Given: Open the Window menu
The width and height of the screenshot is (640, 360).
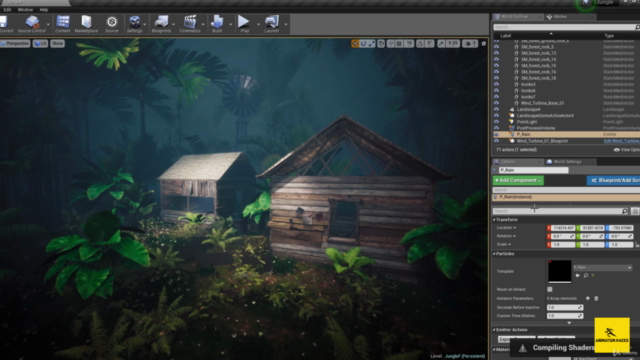Looking at the screenshot, I should [x=25, y=9].
